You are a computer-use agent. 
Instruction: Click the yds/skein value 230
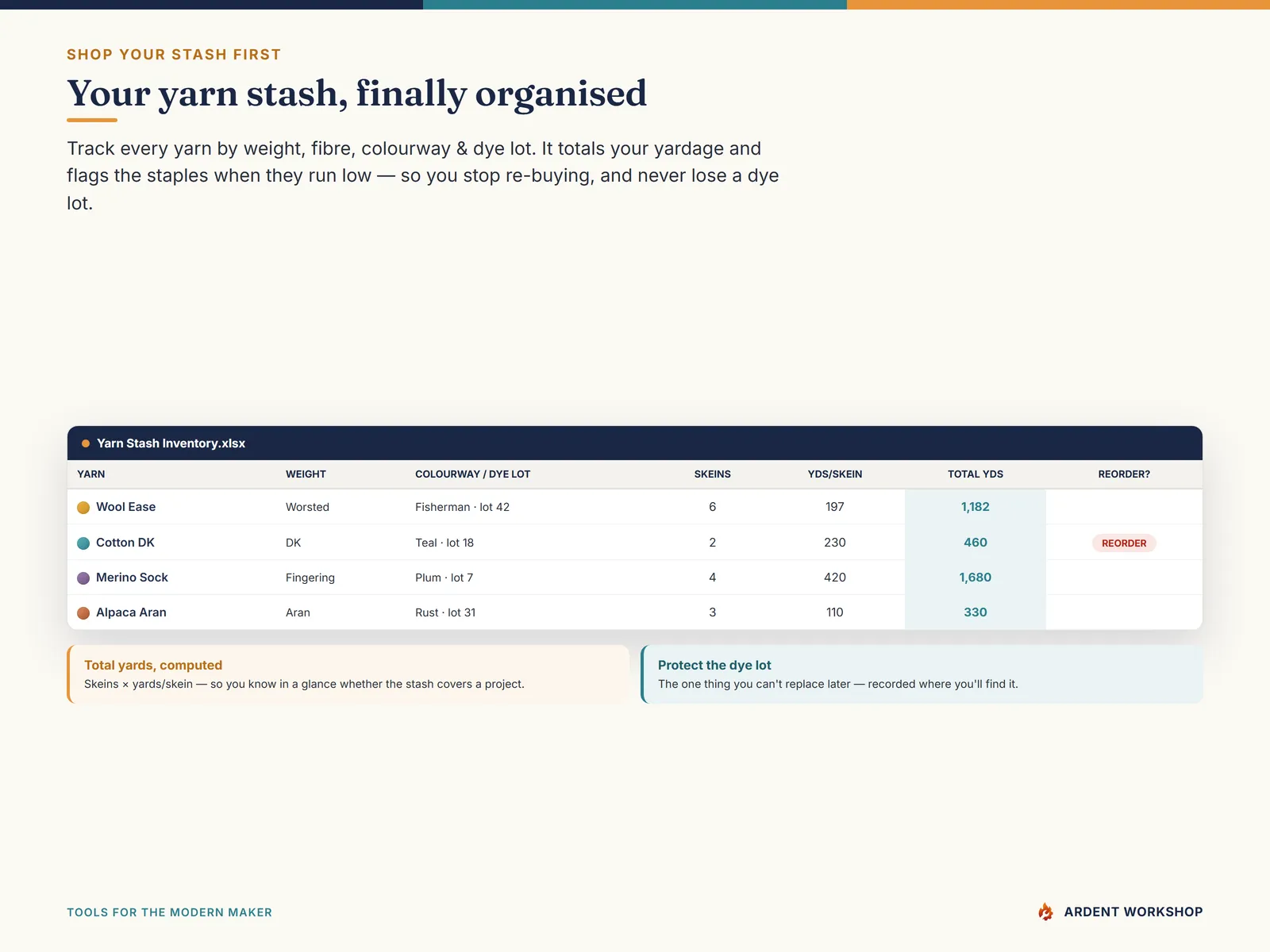[835, 543]
